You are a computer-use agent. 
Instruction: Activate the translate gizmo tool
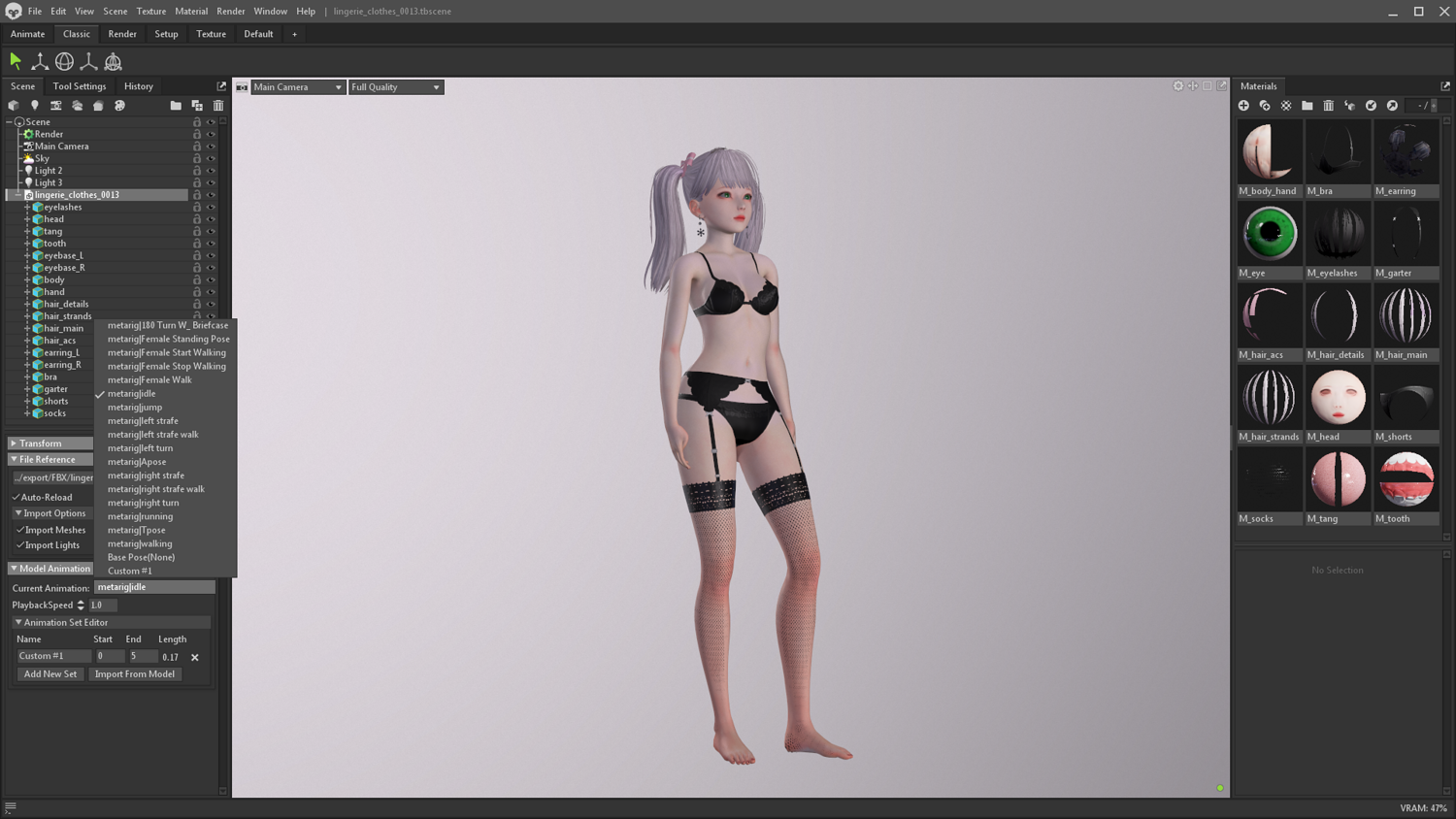40,61
